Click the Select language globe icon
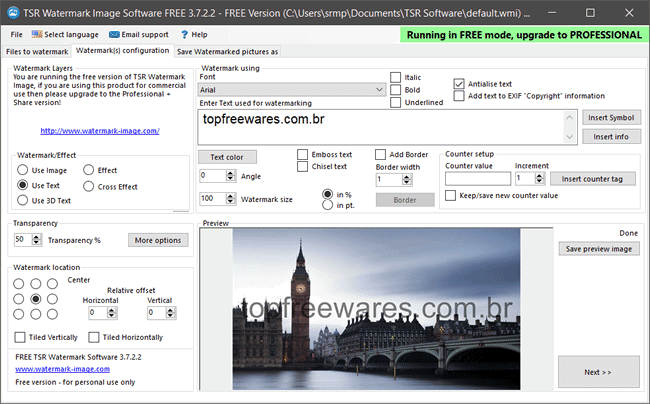The image size is (650, 404). pyautogui.click(x=36, y=34)
